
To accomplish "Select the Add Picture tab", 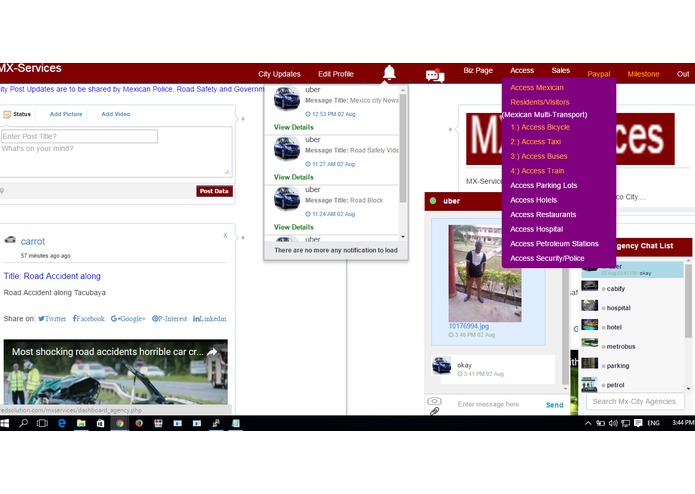I will [66, 114].
